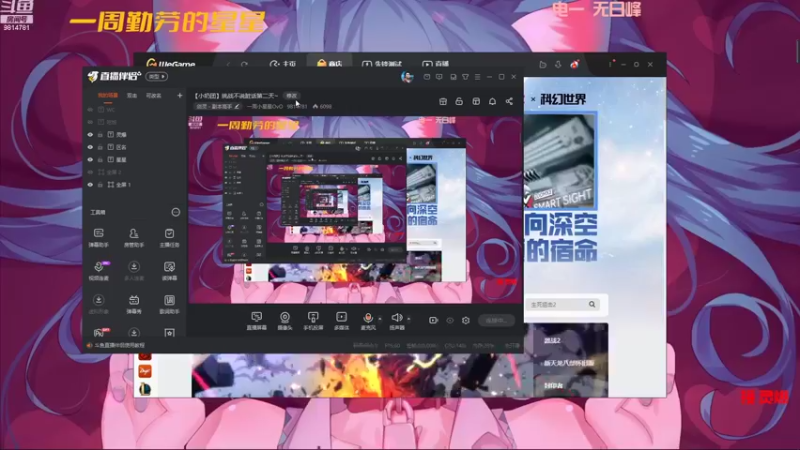Viewport: 800px width, 450px height.
Task: Hide the 区名 source layer
Action: point(90,147)
